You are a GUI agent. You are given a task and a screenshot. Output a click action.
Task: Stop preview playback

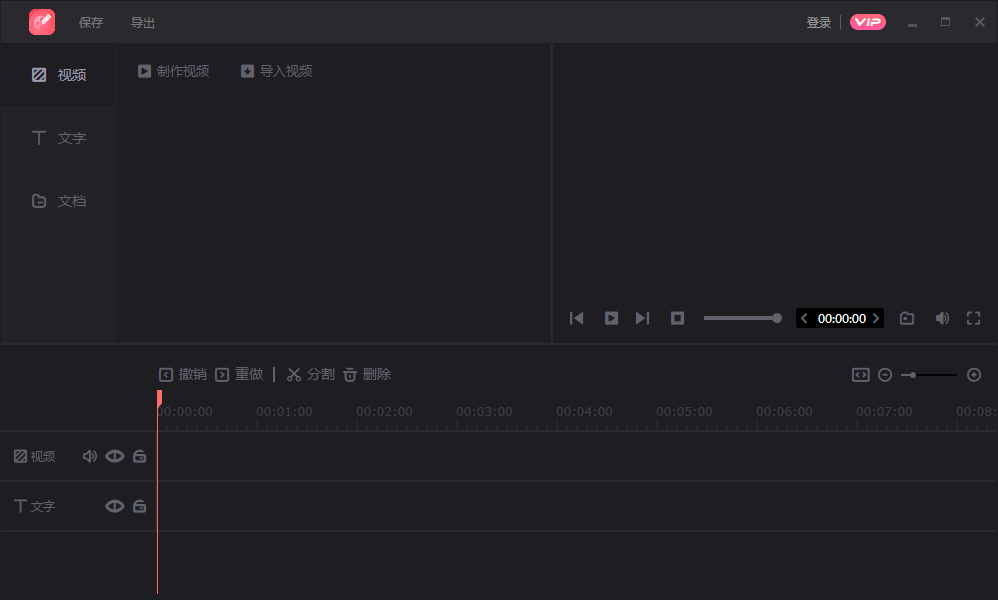tap(677, 318)
